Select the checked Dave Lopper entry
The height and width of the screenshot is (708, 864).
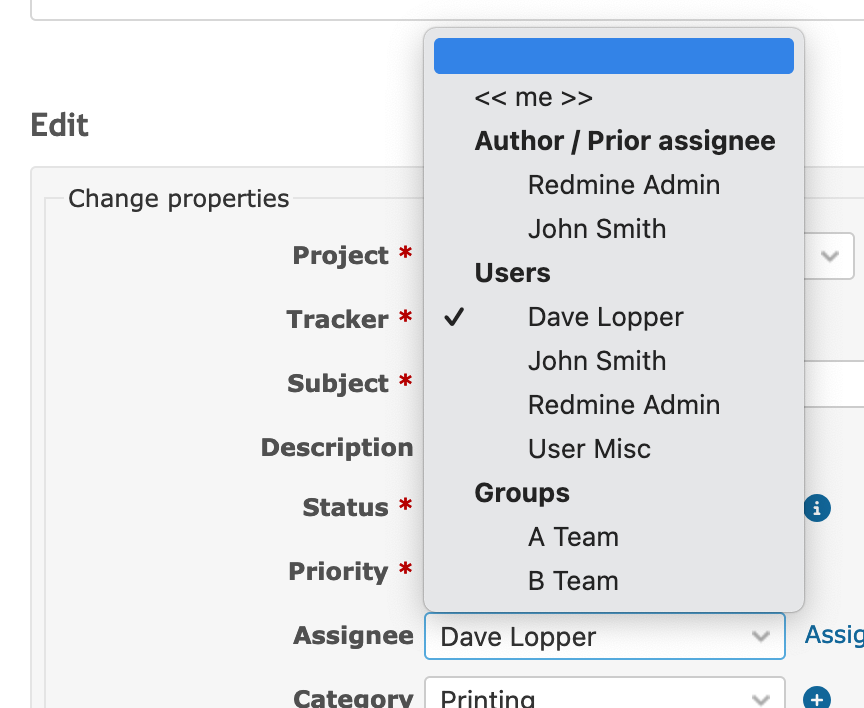(x=604, y=317)
